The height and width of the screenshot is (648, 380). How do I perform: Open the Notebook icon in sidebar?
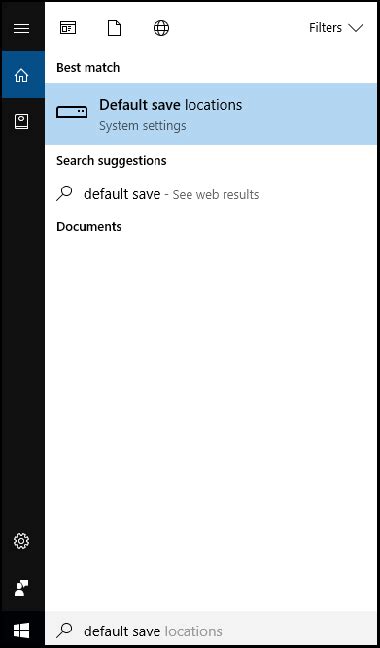pyautogui.click(x=21, y=122)
